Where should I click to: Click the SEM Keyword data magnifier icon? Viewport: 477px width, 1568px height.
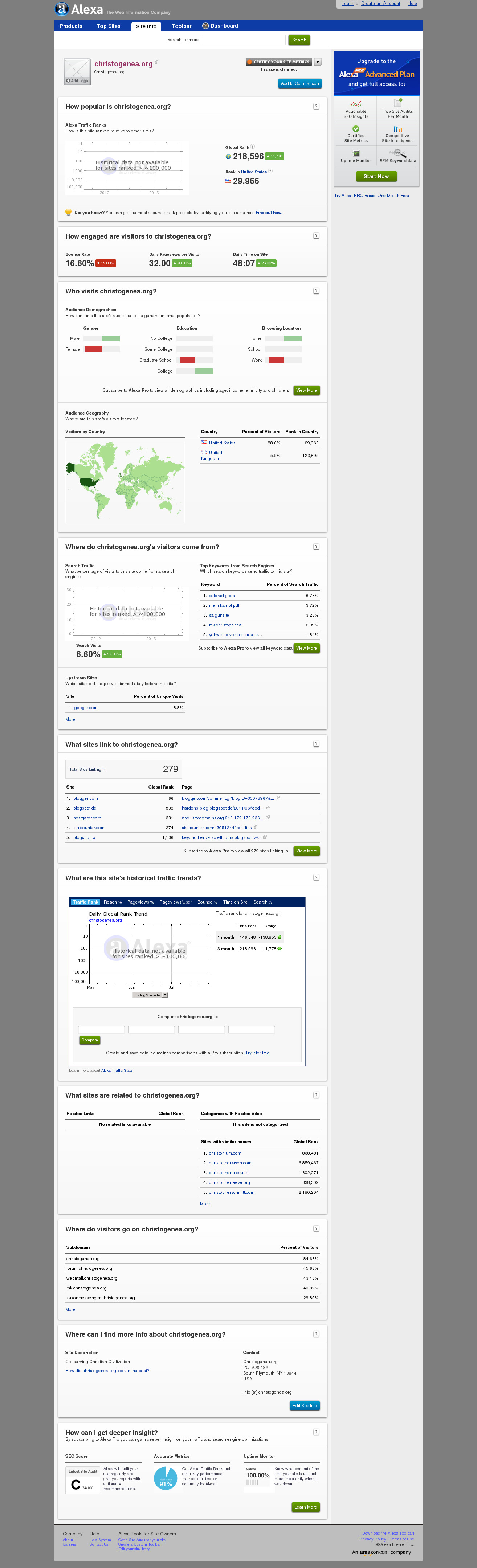click(397, 153)
